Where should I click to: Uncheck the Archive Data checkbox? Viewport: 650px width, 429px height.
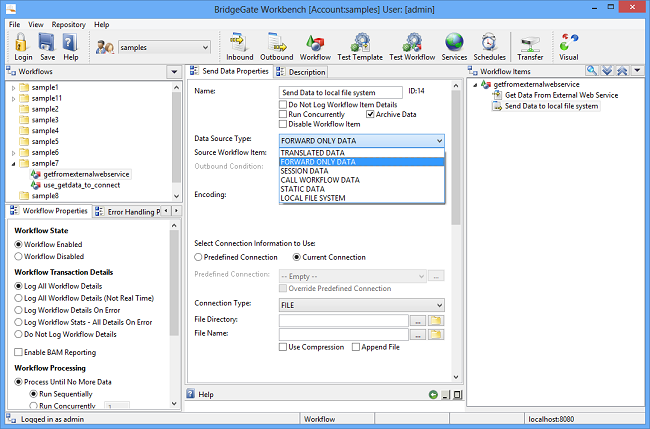[x=371, y=114]
